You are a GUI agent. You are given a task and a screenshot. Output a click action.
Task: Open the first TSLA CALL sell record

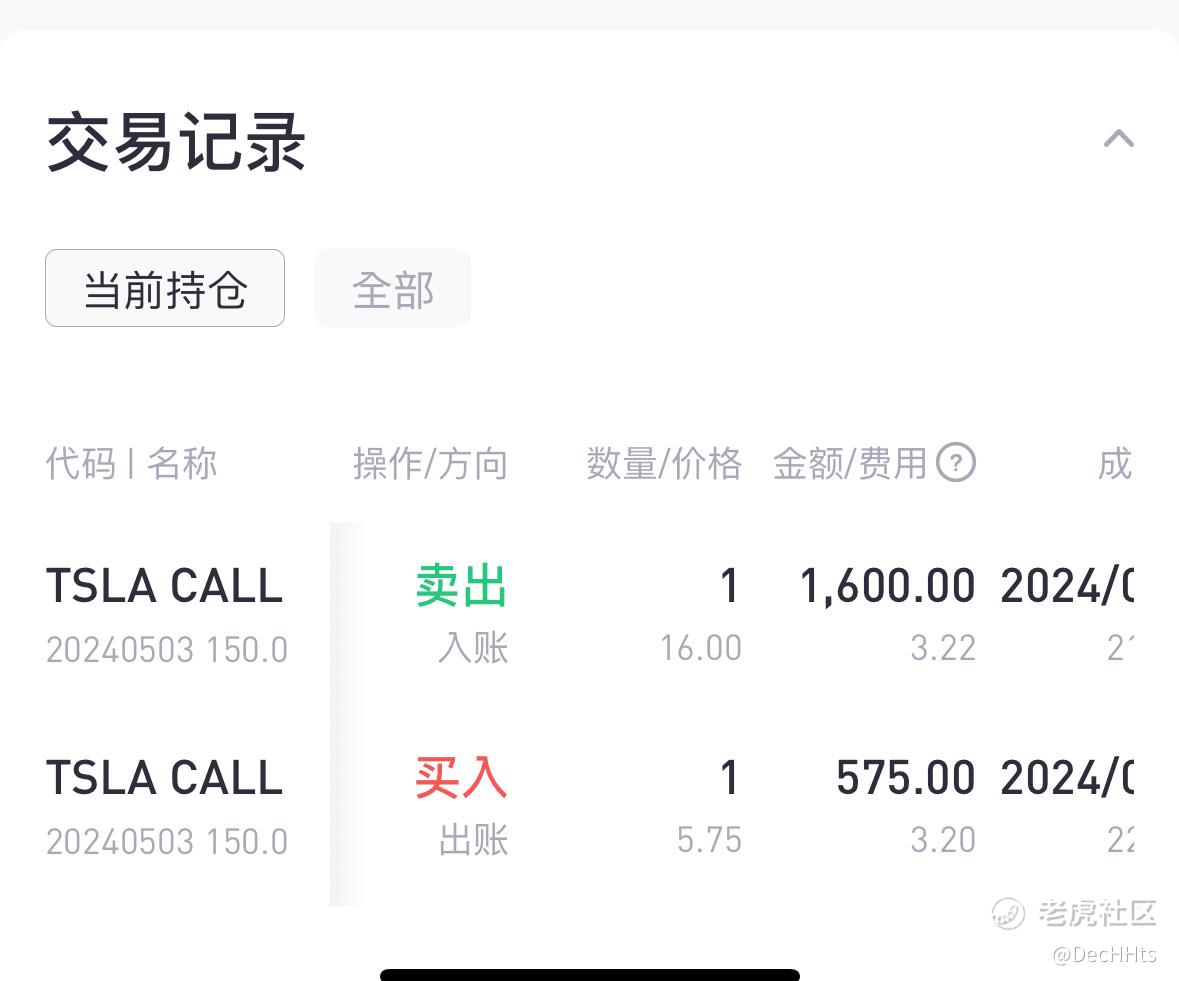click(x=590, y=615)
